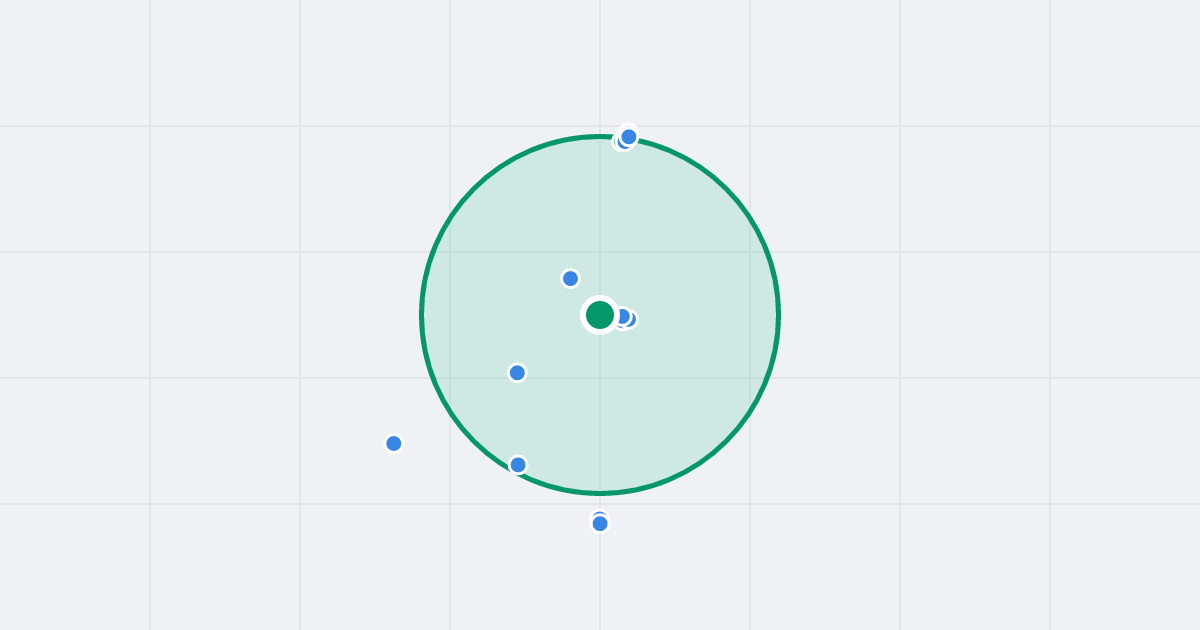1200x630 pixels.
Task: Select the blue dot on the circle's lower-left edge
Action: click(x=518, y=464)
